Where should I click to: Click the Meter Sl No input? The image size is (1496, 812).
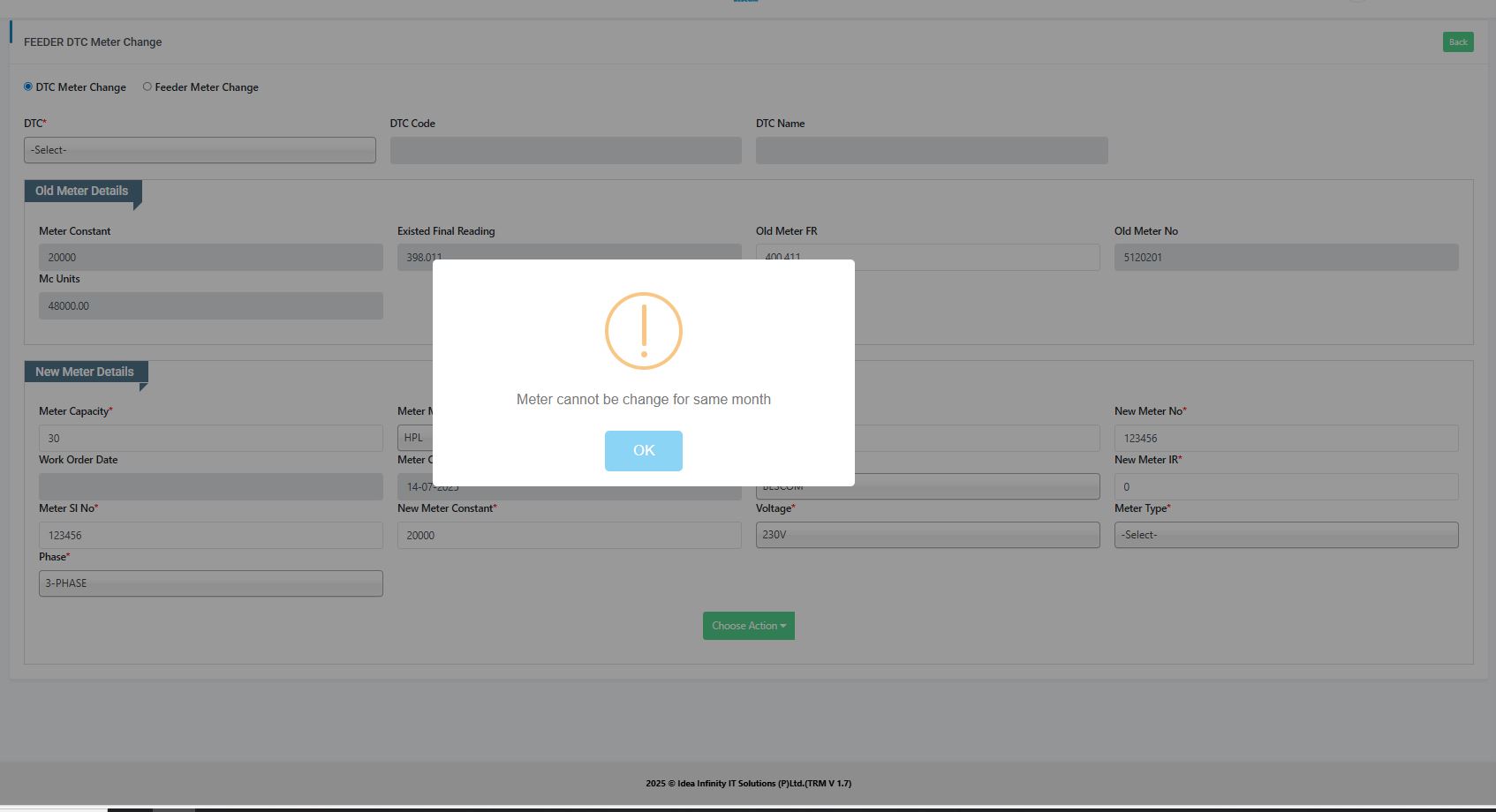click(x=211, y=535)
